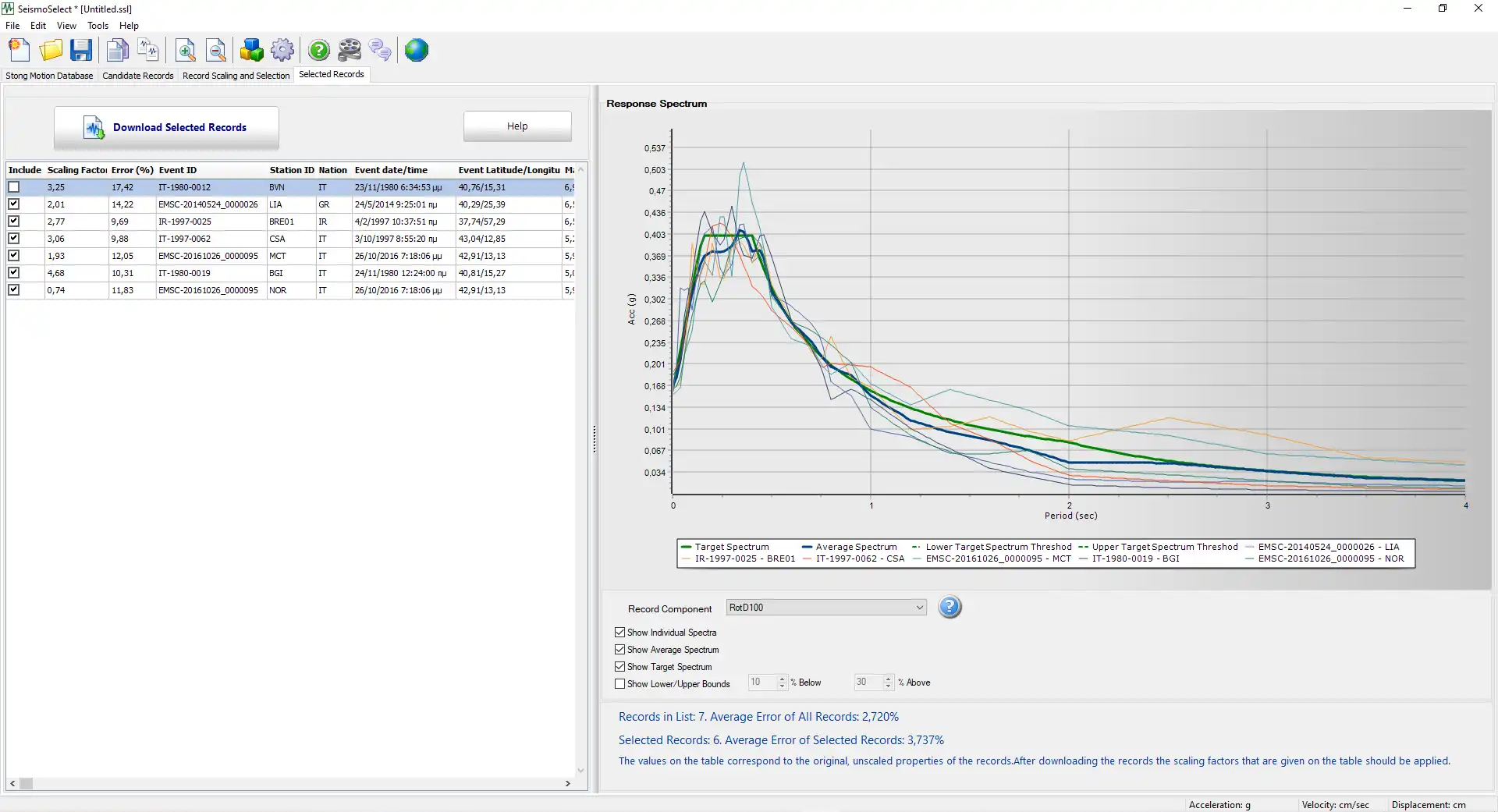Expand the Record Component RotD100 dropdown
This screenshot has width=1498, height=812.
coord(919,608)
